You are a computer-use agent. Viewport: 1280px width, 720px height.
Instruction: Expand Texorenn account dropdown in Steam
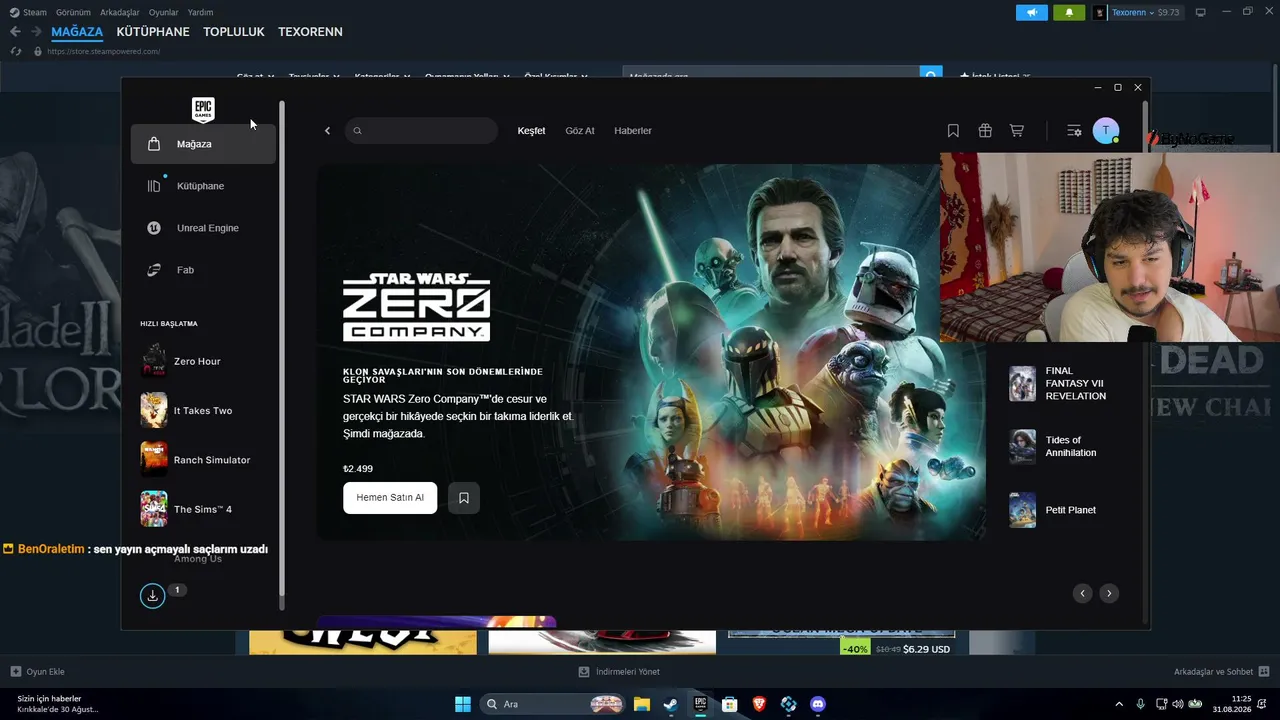pos(1137,13)
